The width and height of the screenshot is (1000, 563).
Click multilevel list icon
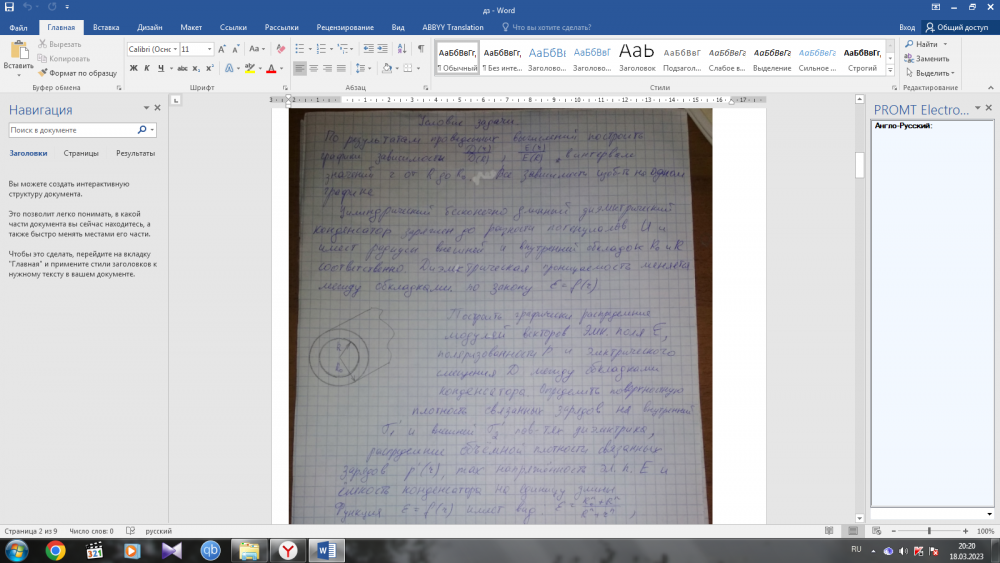point(342,49)
